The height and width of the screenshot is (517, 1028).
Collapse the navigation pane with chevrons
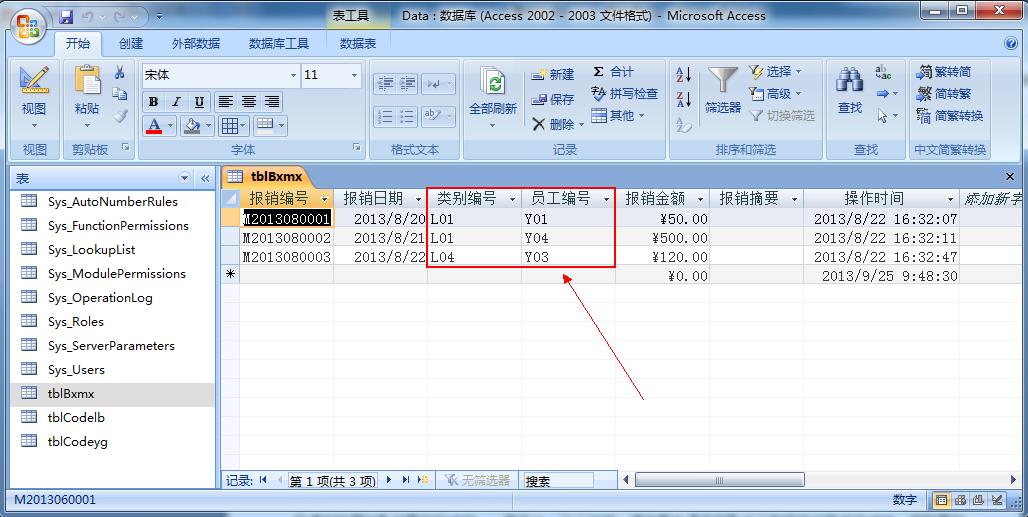click(205, 178)
